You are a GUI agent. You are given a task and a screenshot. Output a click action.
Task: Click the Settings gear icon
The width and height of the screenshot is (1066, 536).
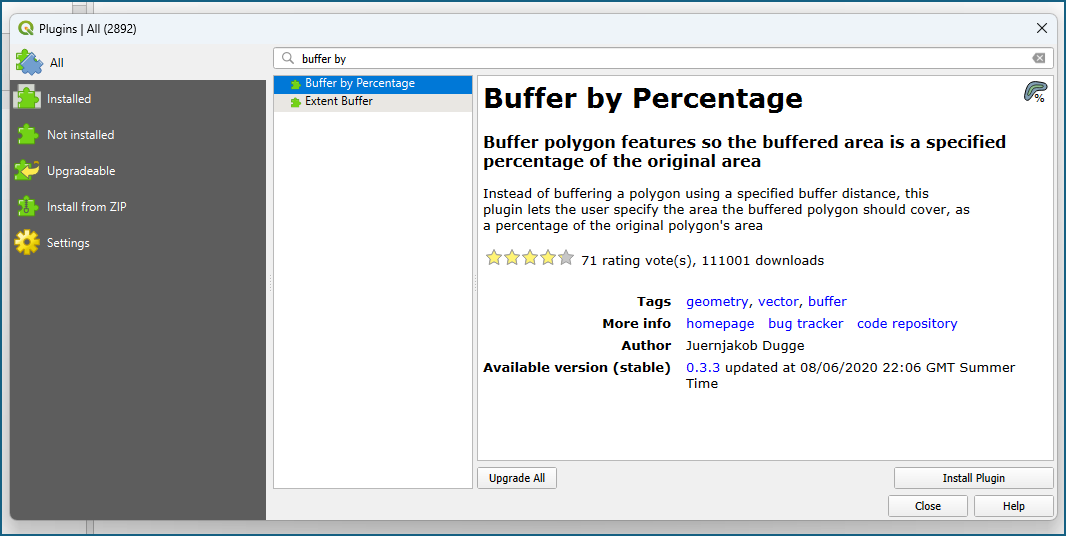click(27, 242)
